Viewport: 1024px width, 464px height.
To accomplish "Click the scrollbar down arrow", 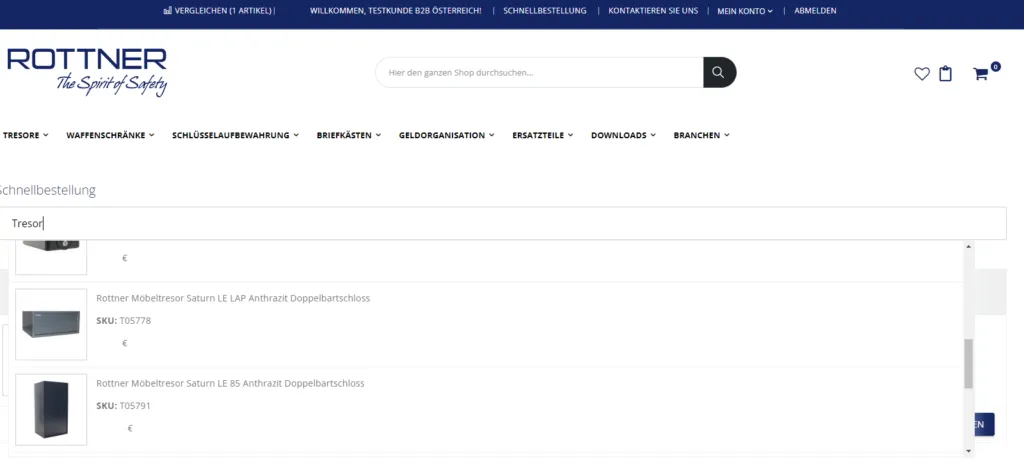I will tap(968, 451).
